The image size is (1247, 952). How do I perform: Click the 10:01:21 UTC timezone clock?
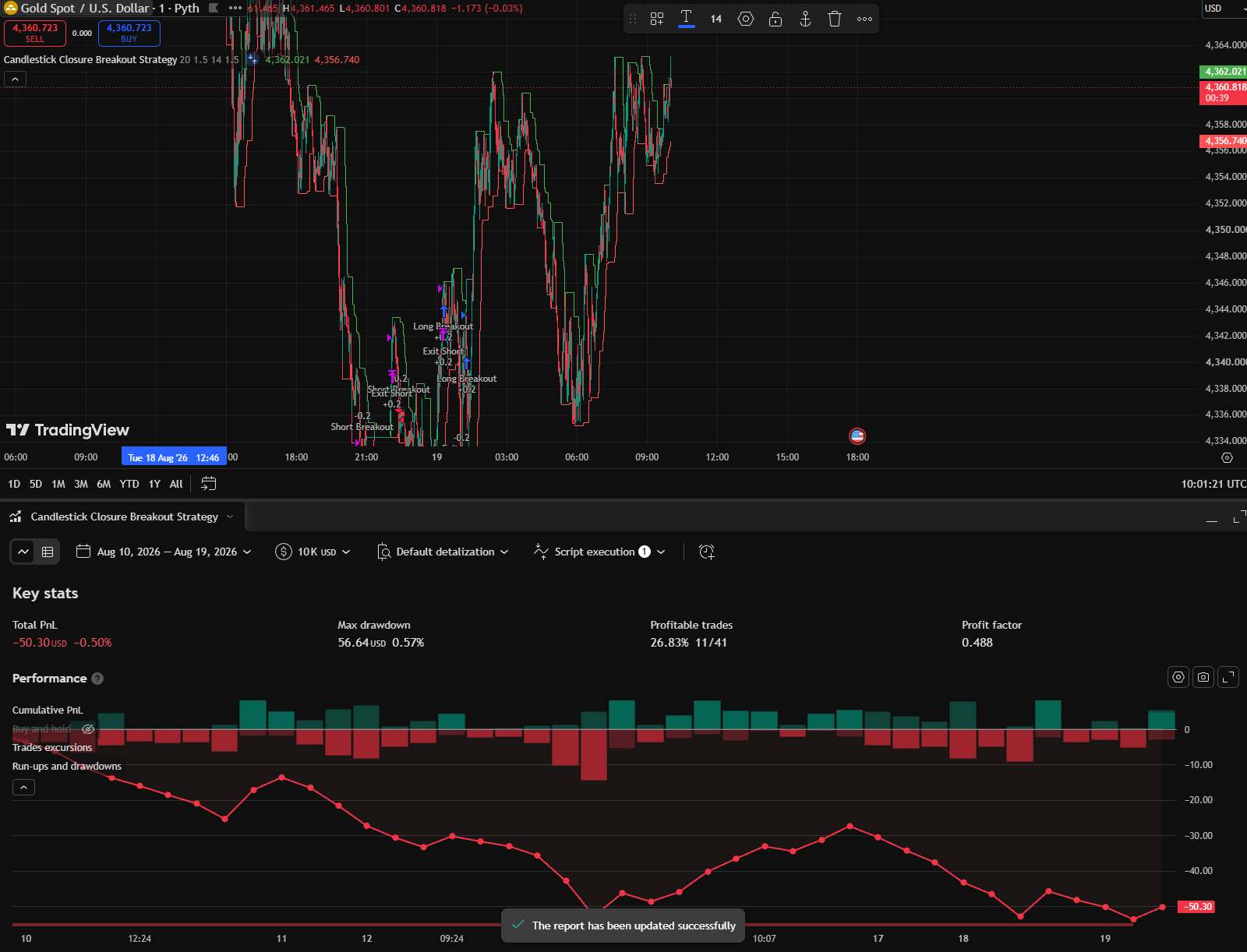[x=1213, y=484]
